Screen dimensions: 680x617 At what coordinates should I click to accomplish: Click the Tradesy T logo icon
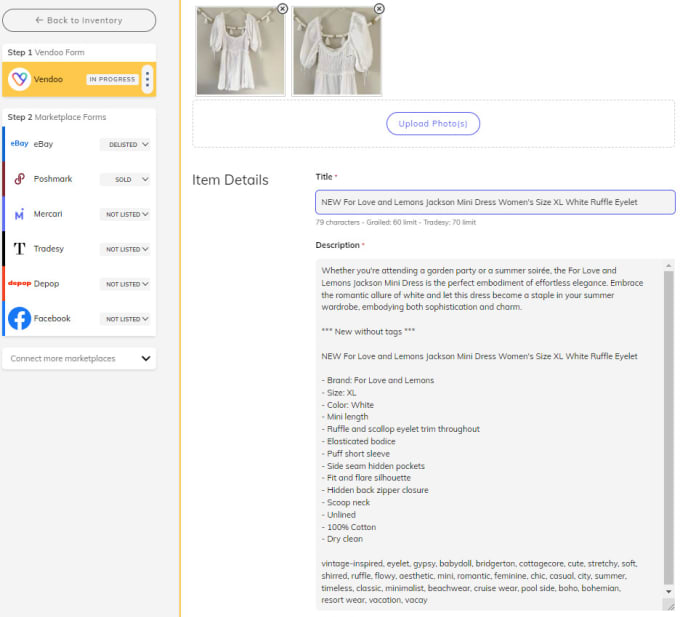pyautogui.click(x=20, y=249)
